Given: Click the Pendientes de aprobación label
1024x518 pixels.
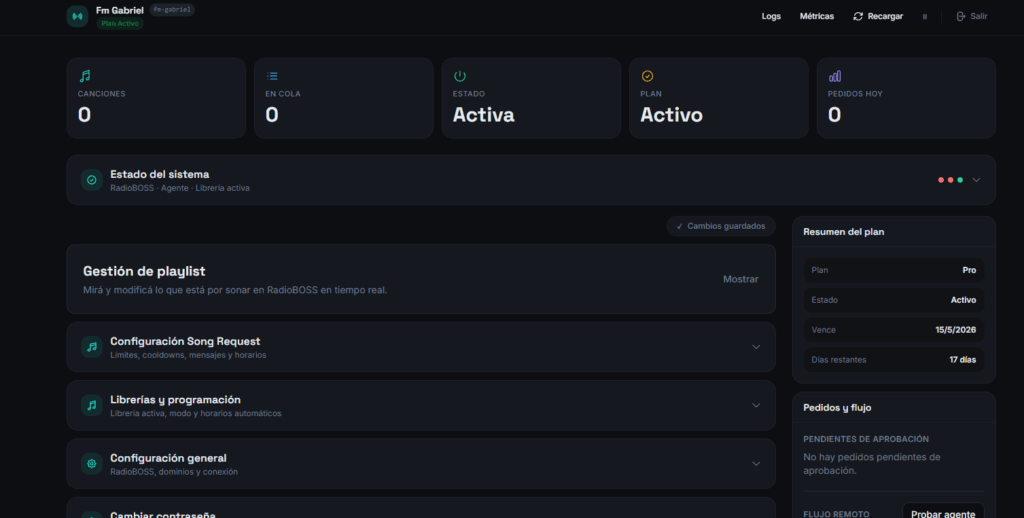Looking at the screenshot, I should click(866, 439).
